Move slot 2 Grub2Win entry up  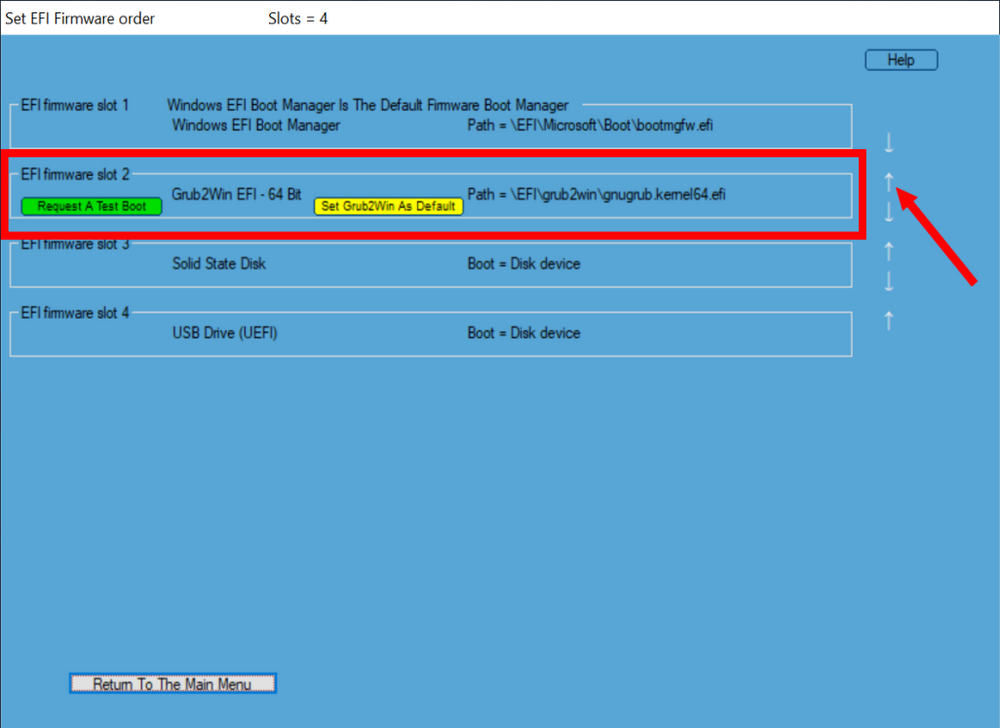pos(888,182)
